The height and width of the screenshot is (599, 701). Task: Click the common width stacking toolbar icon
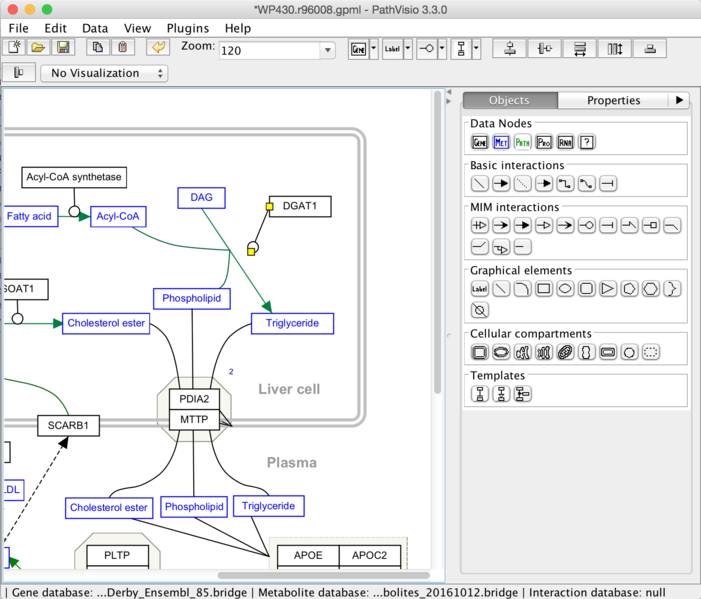pos(580,48)
